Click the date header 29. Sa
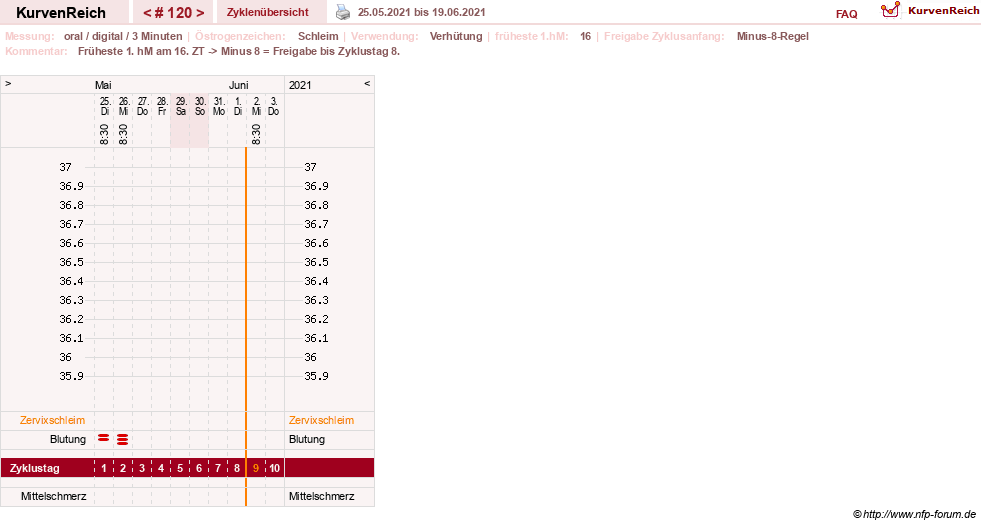Image resolution: width=981 pixels, height=526 pixels. click(x=181, y=106)
